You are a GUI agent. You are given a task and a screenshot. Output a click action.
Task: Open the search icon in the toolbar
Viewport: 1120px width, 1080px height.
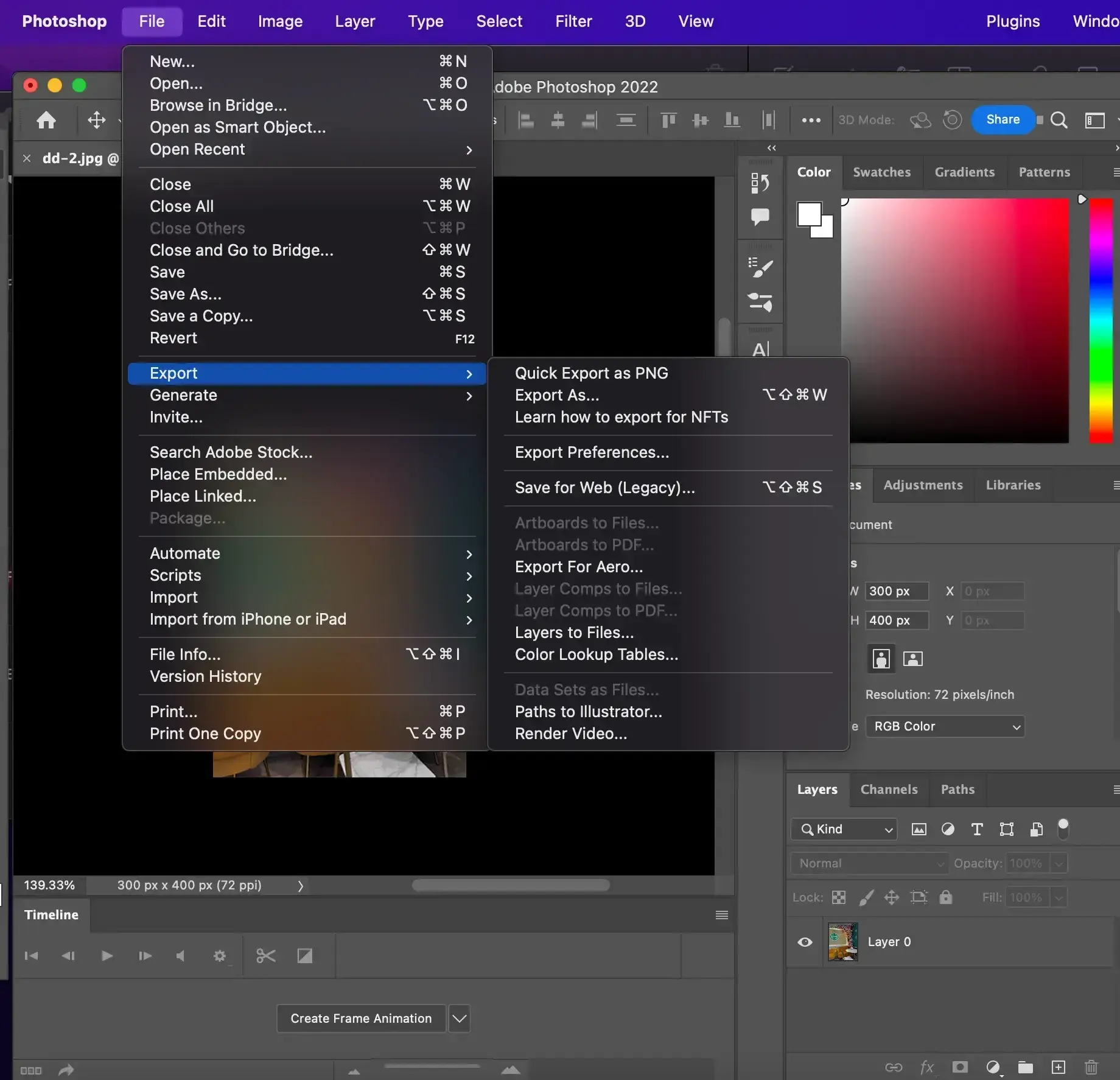pos(1059,120)
